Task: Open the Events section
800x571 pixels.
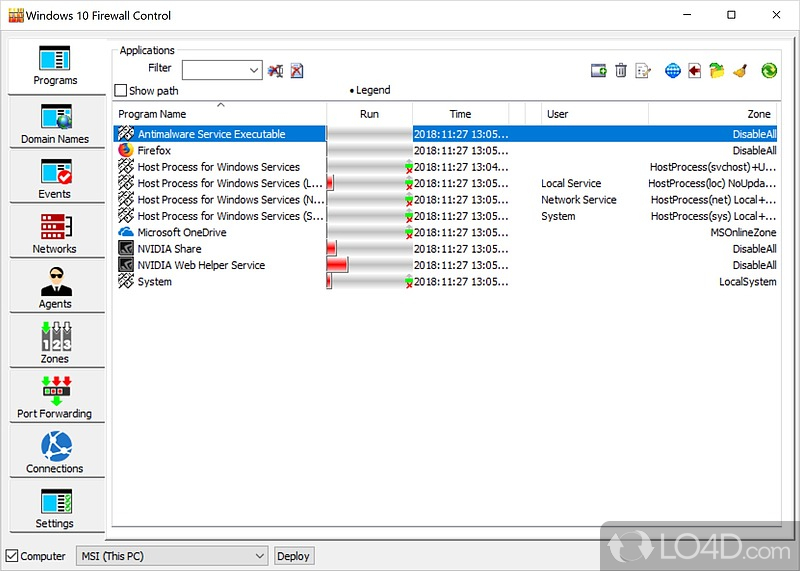Action: 57,178
